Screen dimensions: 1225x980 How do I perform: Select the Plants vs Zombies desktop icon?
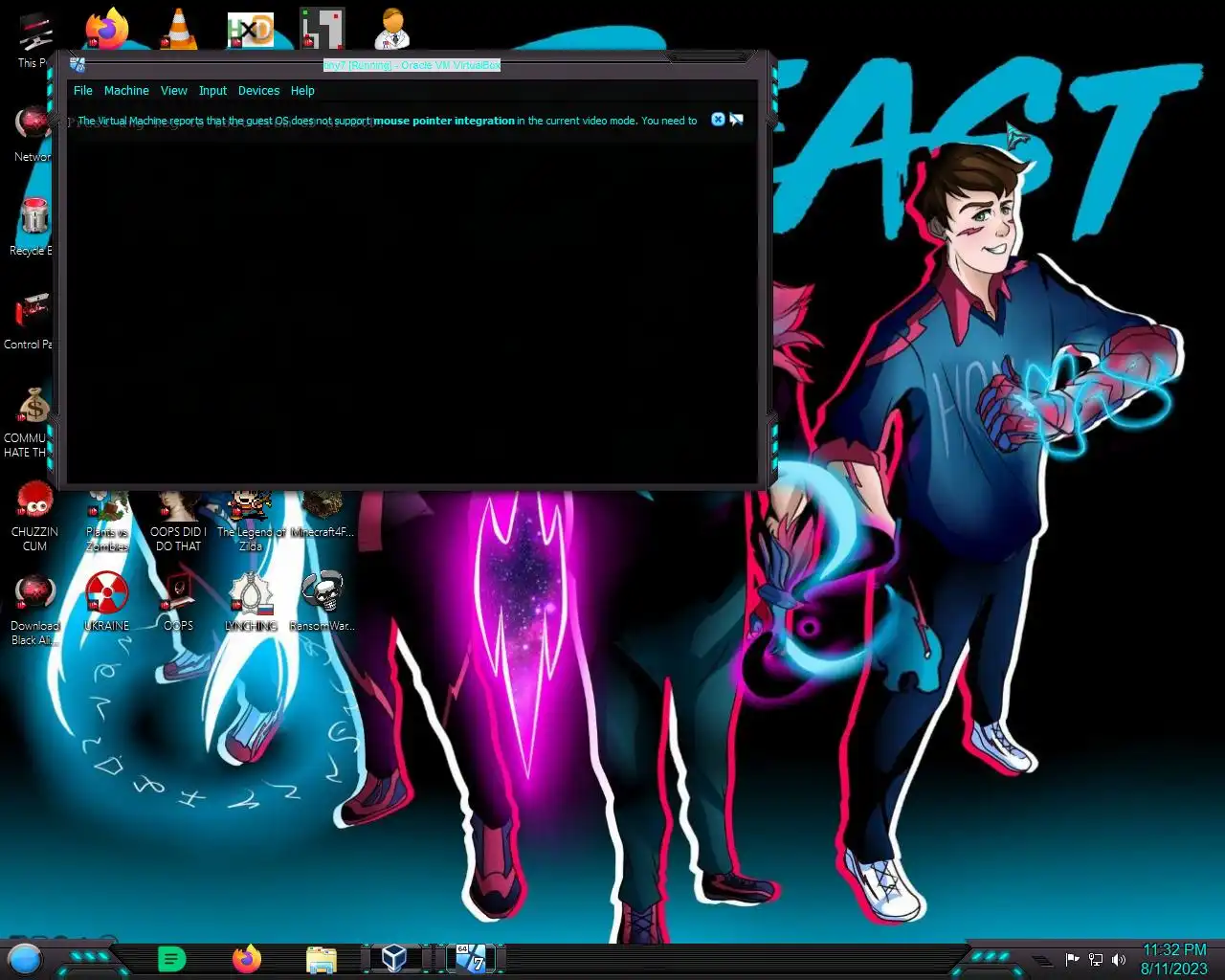pos(106,522)
